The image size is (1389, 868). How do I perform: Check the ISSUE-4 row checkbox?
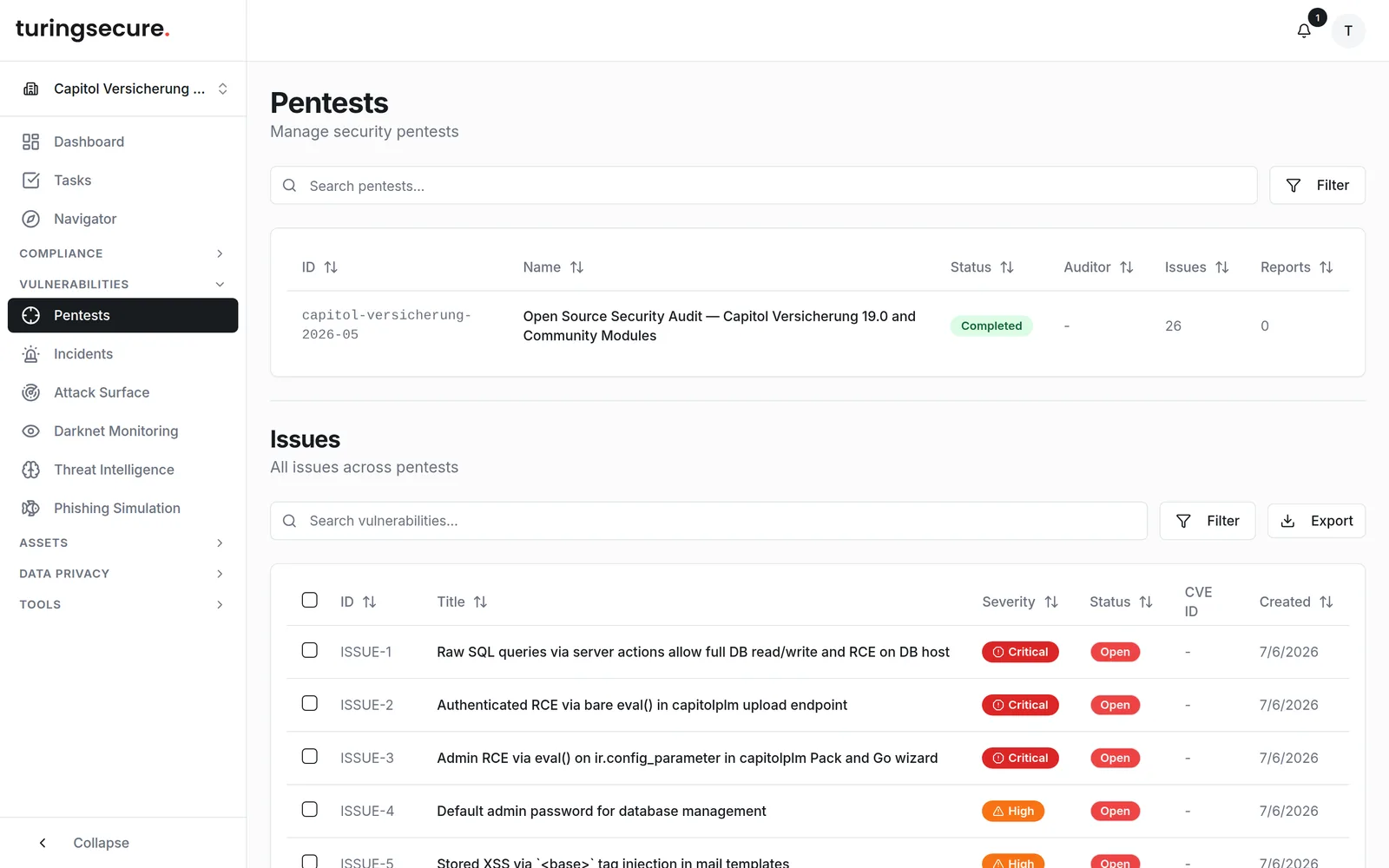tap(310, 809)
